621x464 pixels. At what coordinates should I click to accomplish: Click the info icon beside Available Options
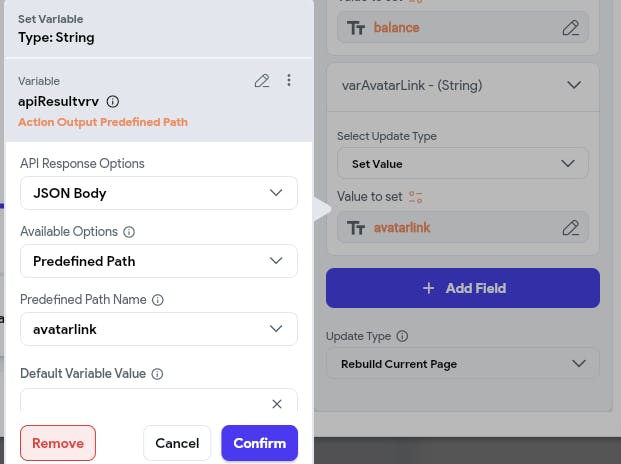(x=129, y=232)
